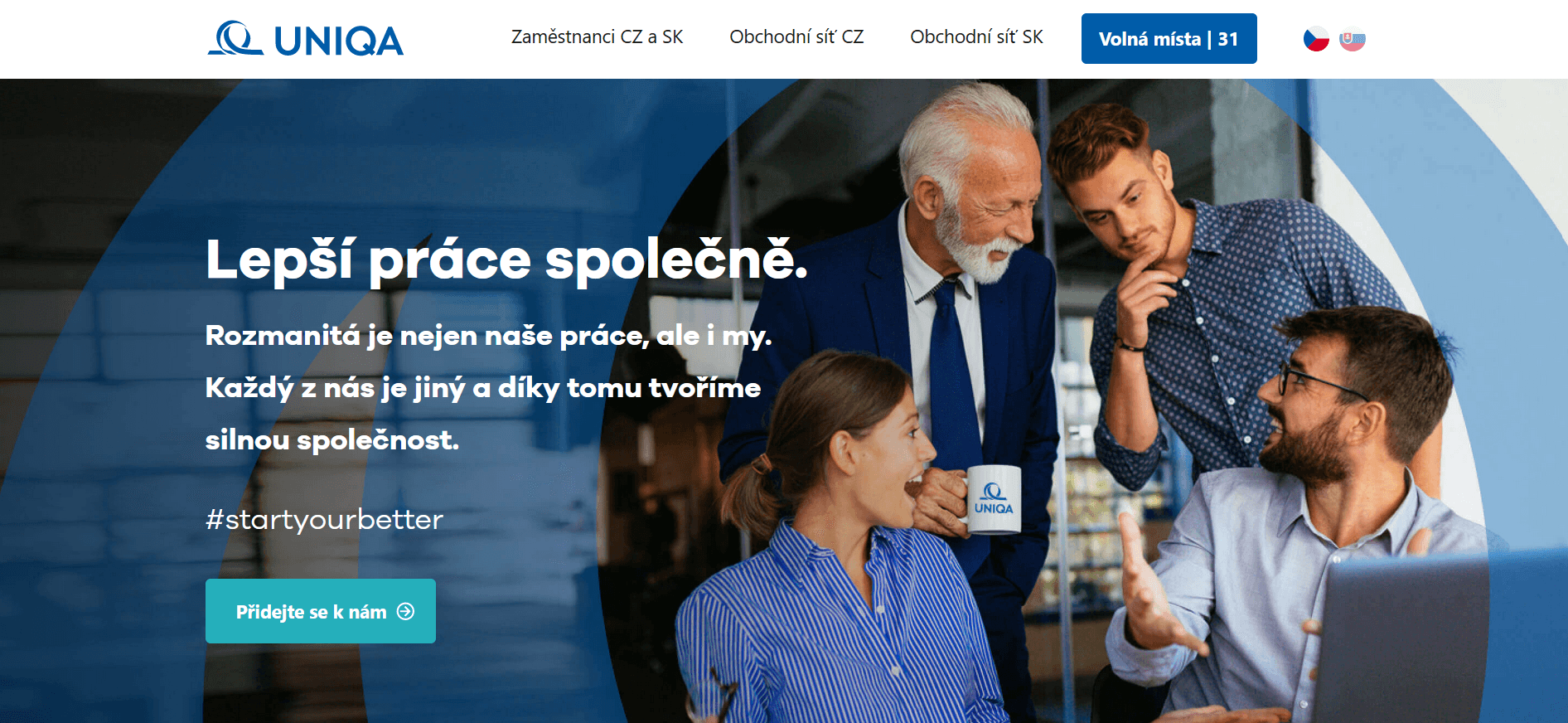
Task: Click the silnou společnost. text line
Action: (x=332, y=440)
